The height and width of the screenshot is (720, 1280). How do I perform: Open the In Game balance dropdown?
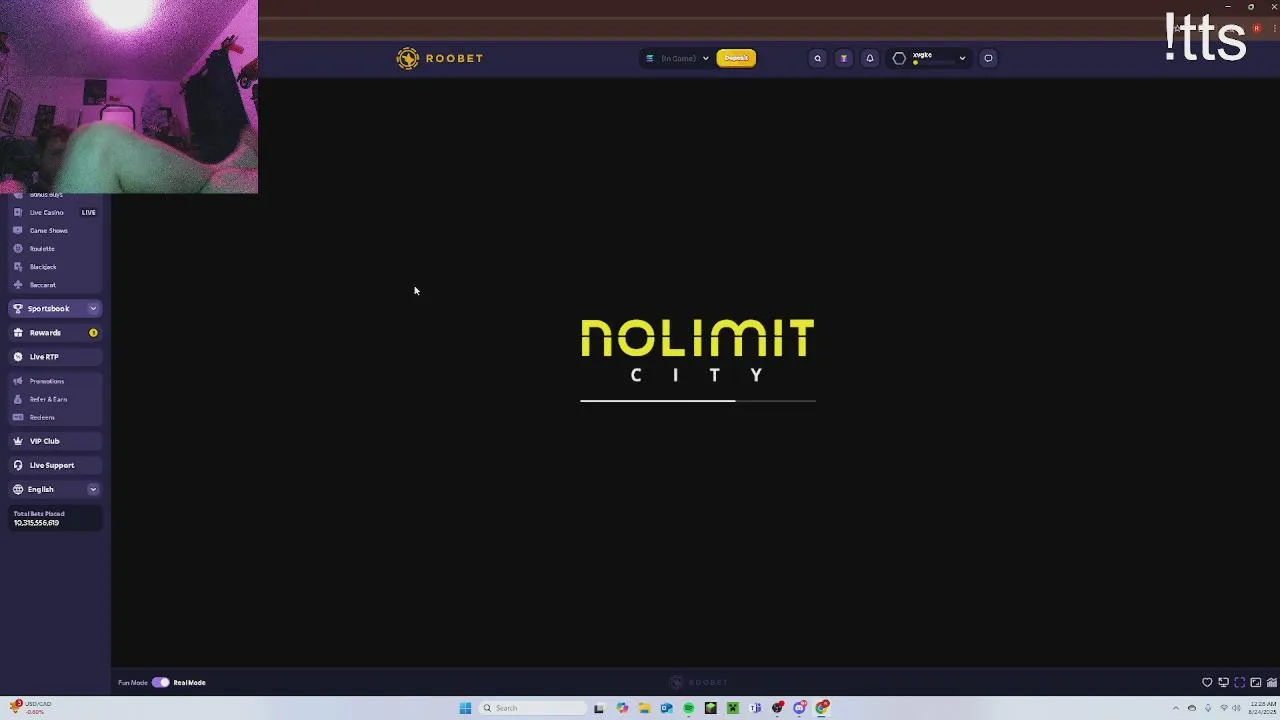[676, 58]
